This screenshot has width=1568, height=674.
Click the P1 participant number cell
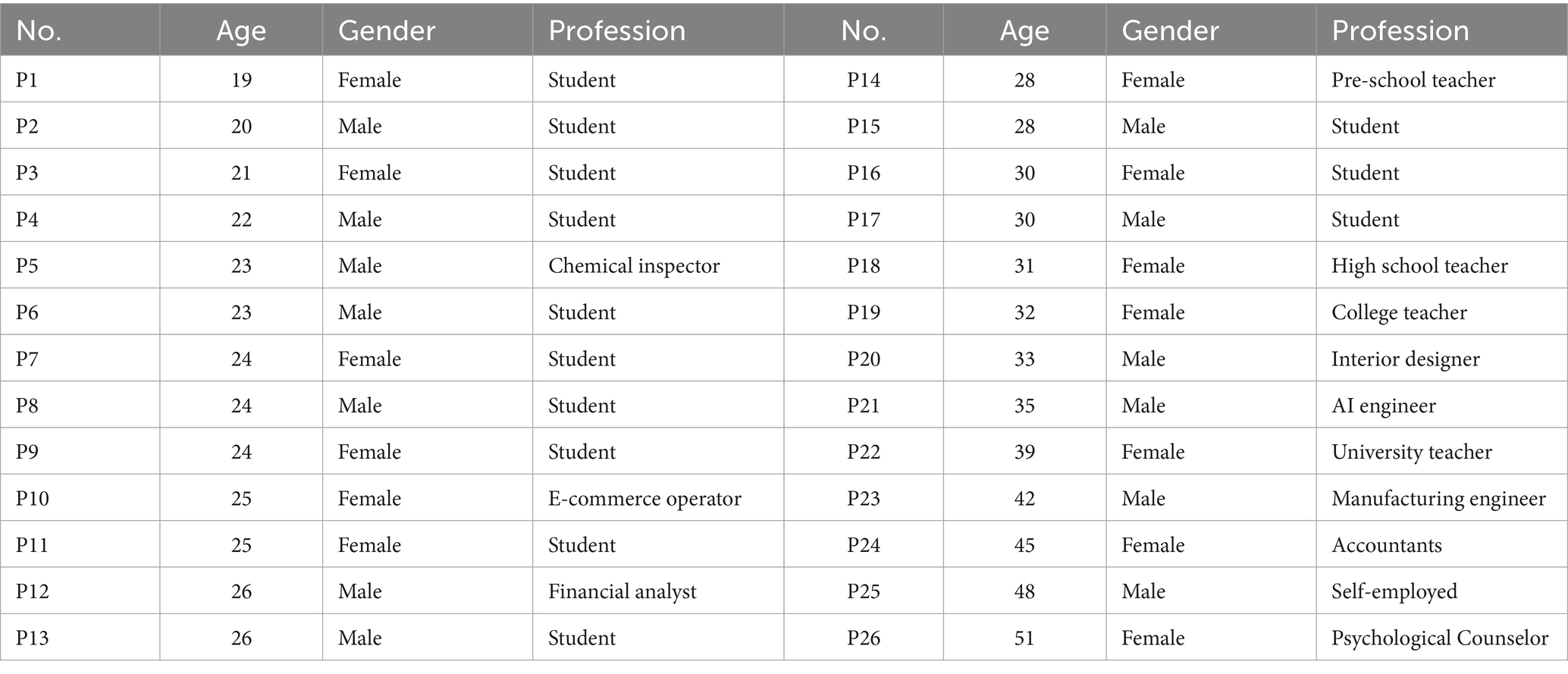click(27, 80)
